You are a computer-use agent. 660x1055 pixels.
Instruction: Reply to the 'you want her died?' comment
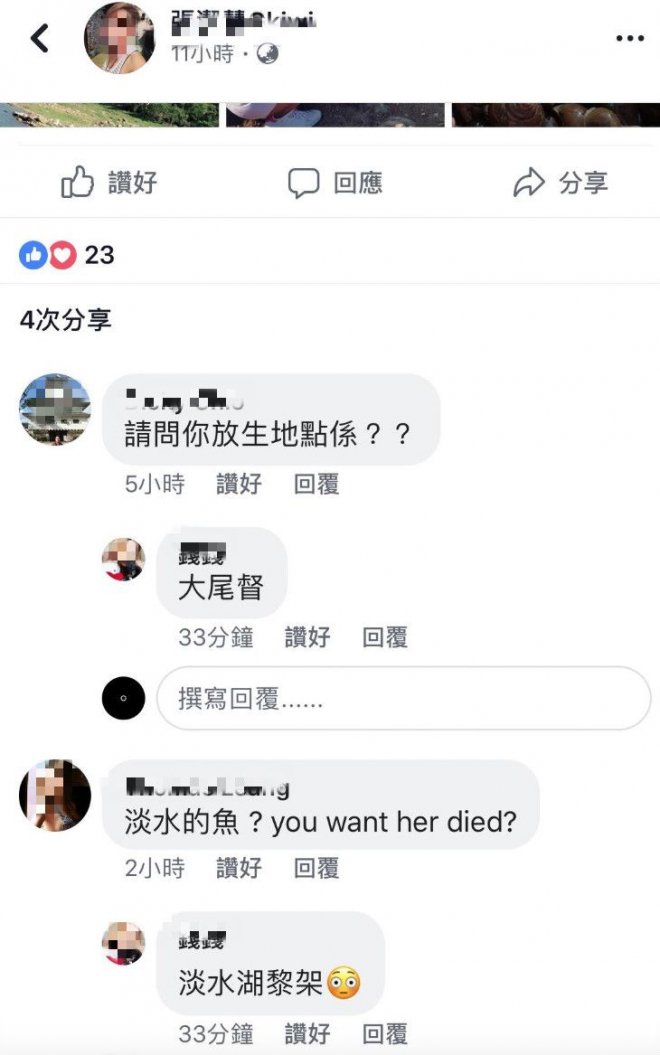[x=316, y=868]
